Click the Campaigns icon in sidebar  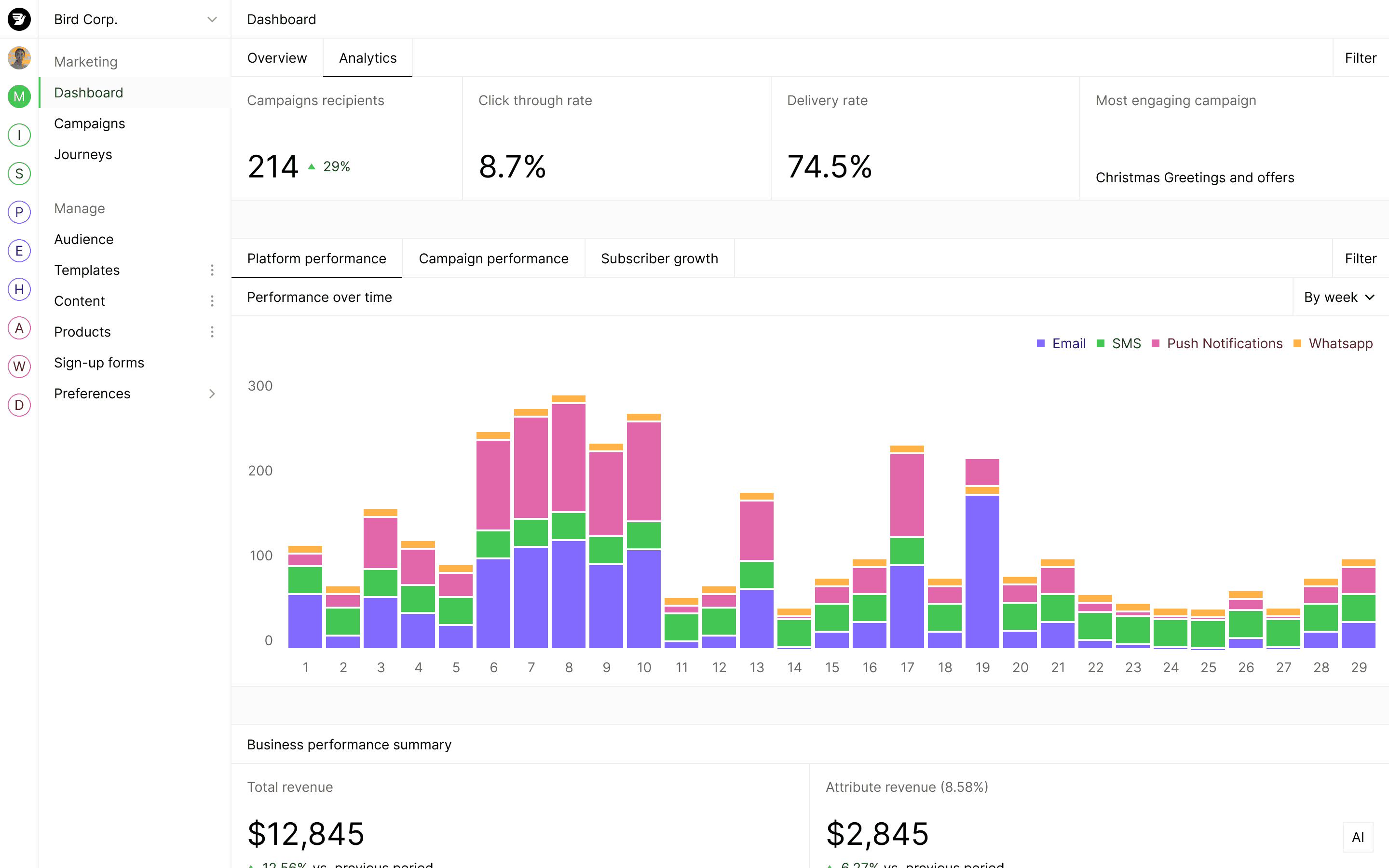(89, 124)
